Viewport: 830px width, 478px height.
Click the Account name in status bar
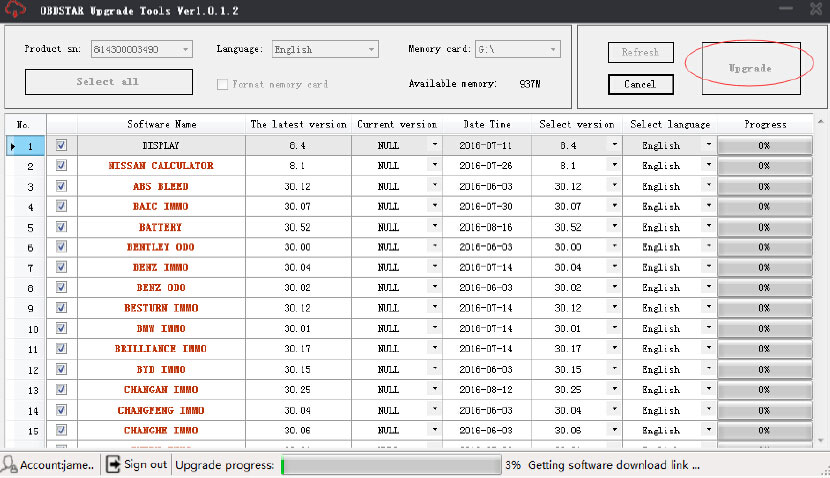pyautogui.click(x=57, y=465)
